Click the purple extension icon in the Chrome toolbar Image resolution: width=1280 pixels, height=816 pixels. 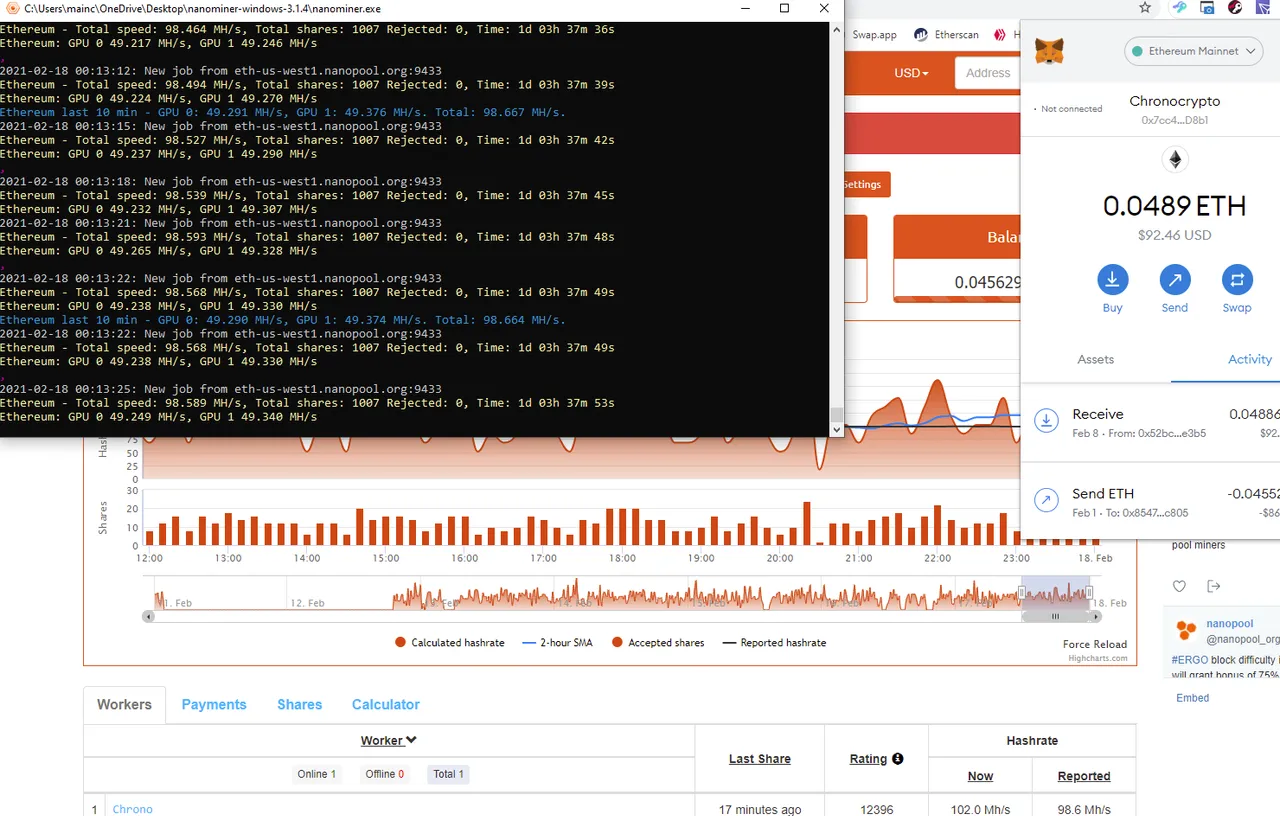tap(1262, 8)
